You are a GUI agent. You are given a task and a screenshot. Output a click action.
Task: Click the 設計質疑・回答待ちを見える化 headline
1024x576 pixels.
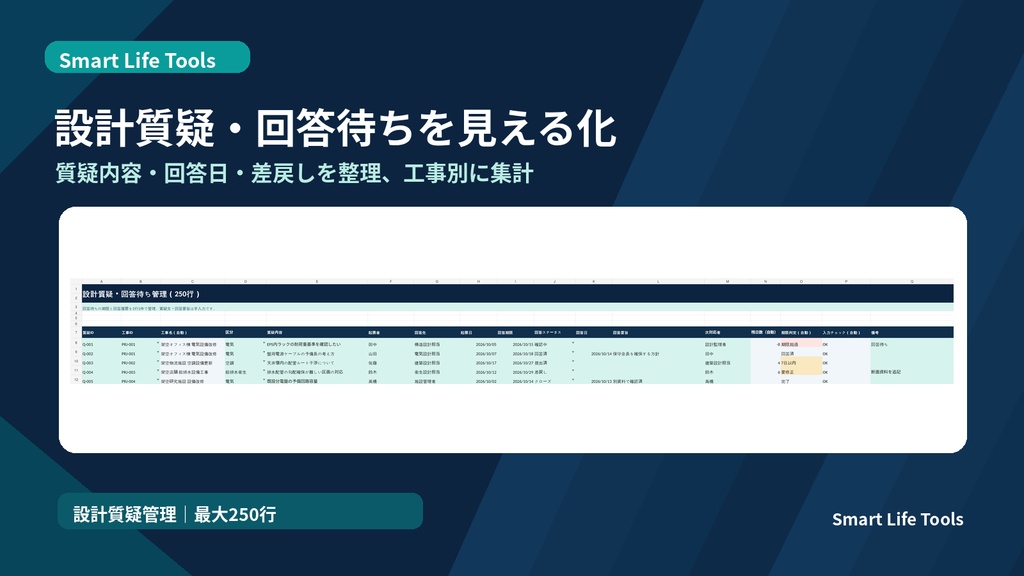[336, 129]
